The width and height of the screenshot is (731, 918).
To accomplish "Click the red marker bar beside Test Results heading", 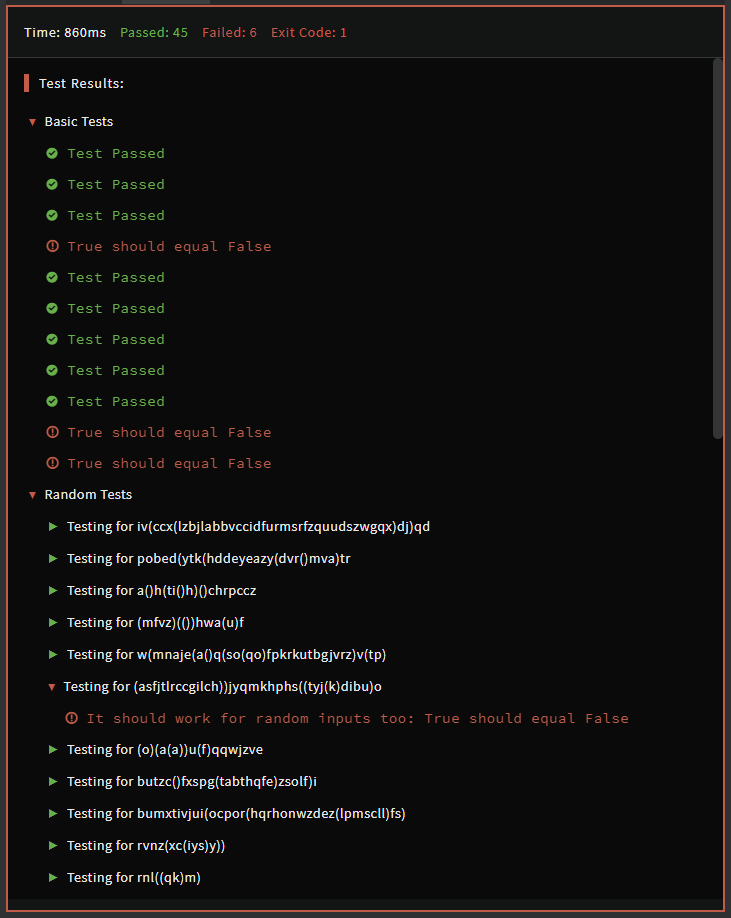I will 27,83.
